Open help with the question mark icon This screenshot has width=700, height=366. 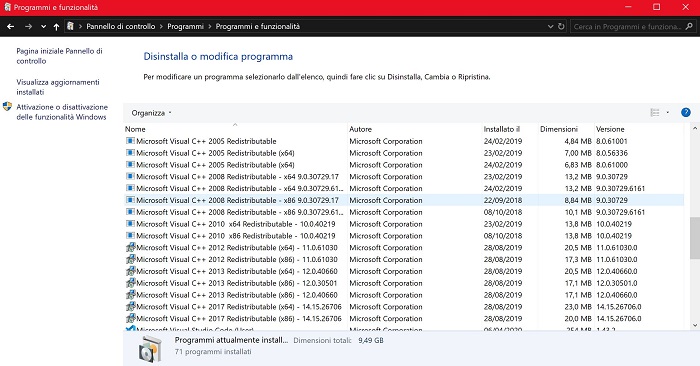(686, 112)
